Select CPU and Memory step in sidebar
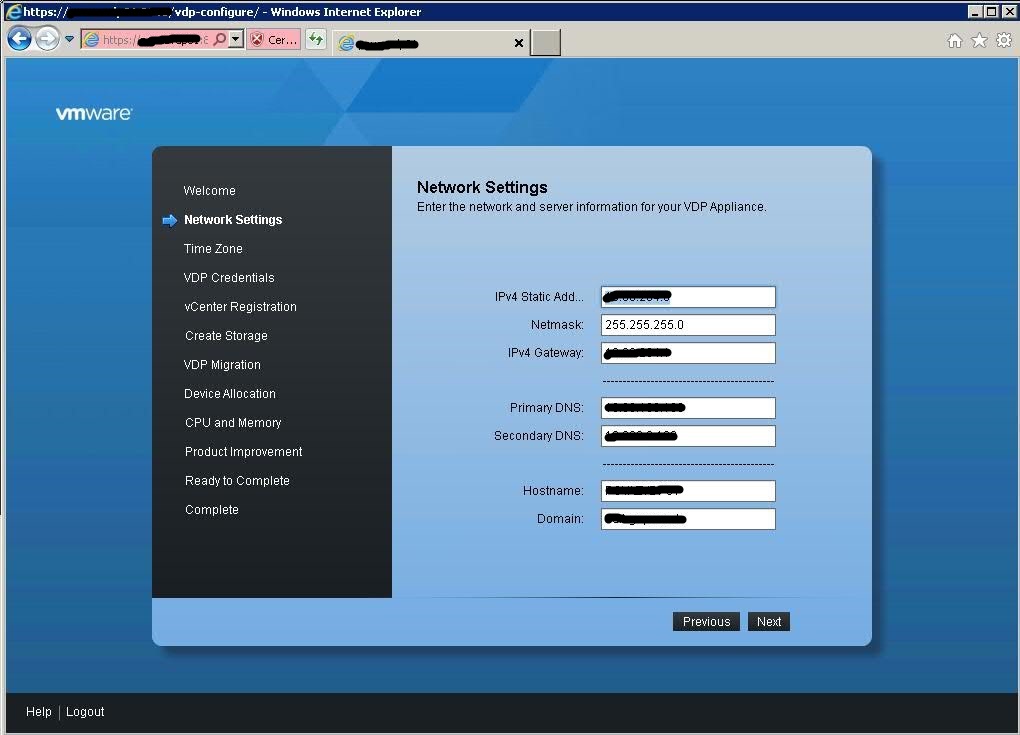This screenshot has height=735, width=1020. point(233,423)
